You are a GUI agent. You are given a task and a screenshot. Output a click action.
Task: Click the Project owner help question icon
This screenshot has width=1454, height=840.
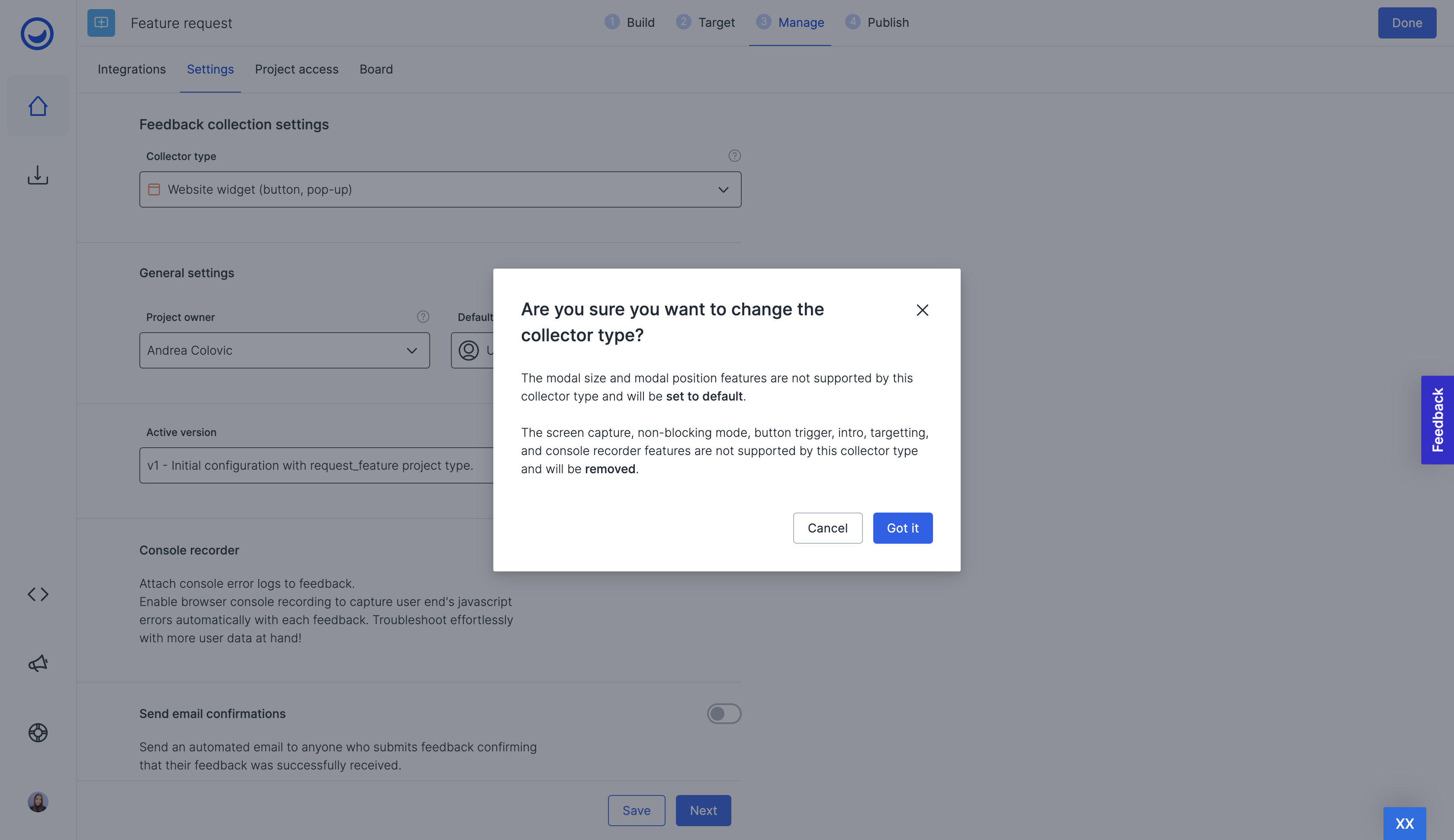[x=423, y=317]
